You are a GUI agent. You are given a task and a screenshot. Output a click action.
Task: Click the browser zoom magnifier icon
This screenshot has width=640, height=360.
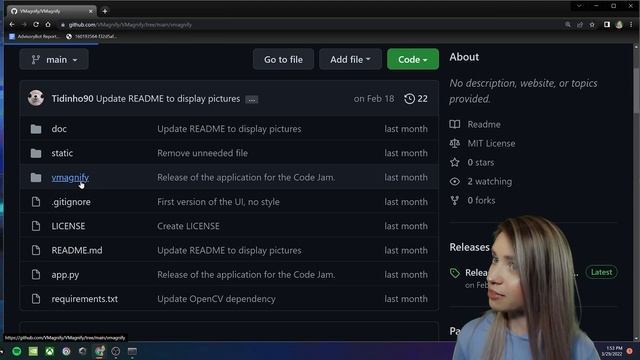[568, 24]
